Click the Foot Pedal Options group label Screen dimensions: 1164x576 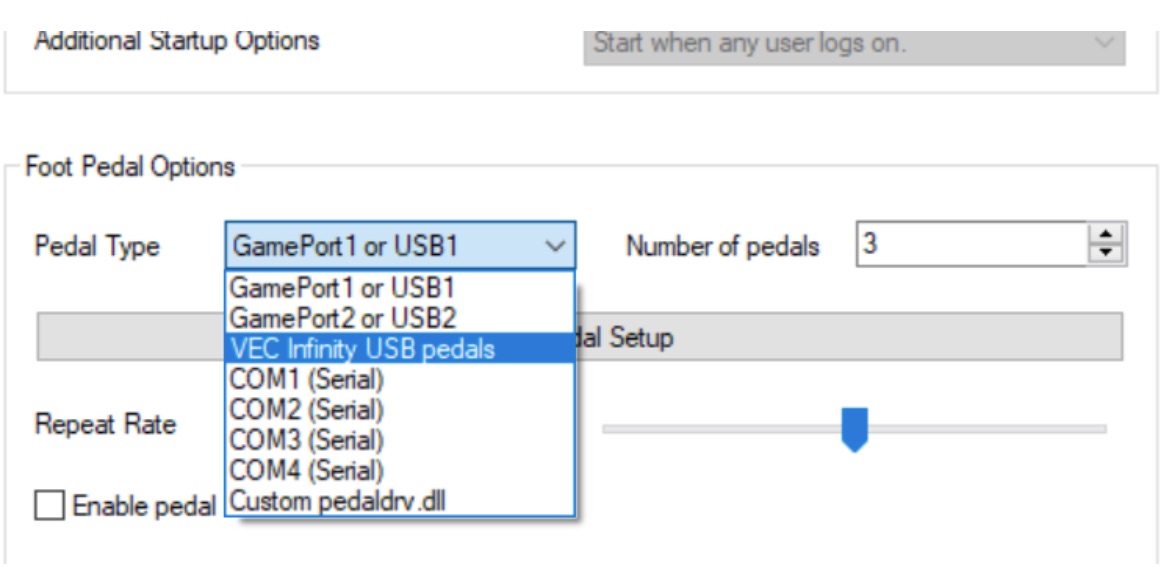(x=130, y=167)
